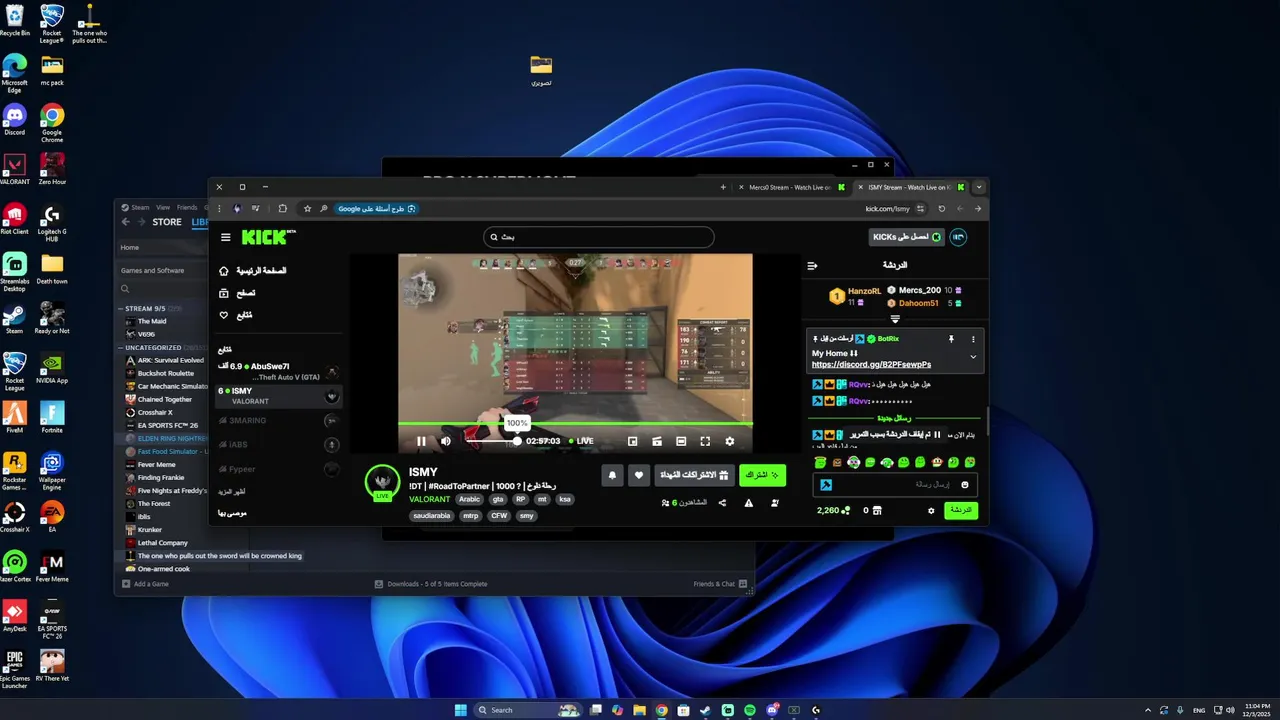Screen dimensions: 1280x720
Task: Open Discord desktop shortcut
Action: tap(14, 119)
